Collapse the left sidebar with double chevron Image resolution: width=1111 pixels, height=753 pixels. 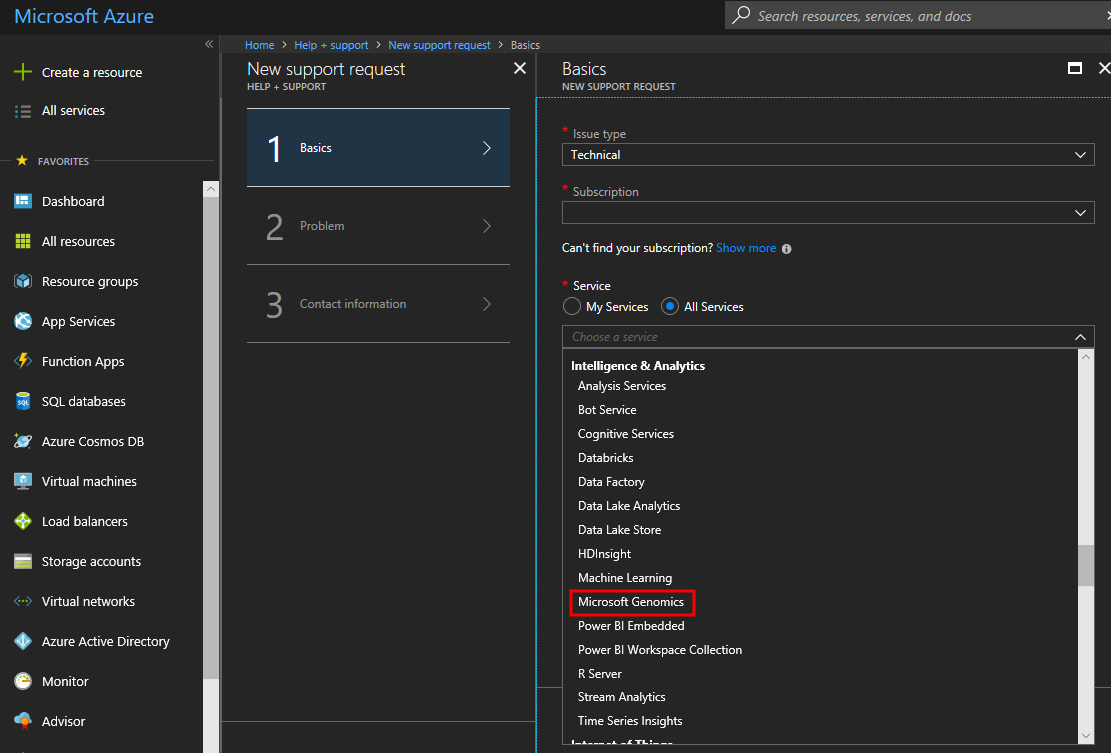209,45
